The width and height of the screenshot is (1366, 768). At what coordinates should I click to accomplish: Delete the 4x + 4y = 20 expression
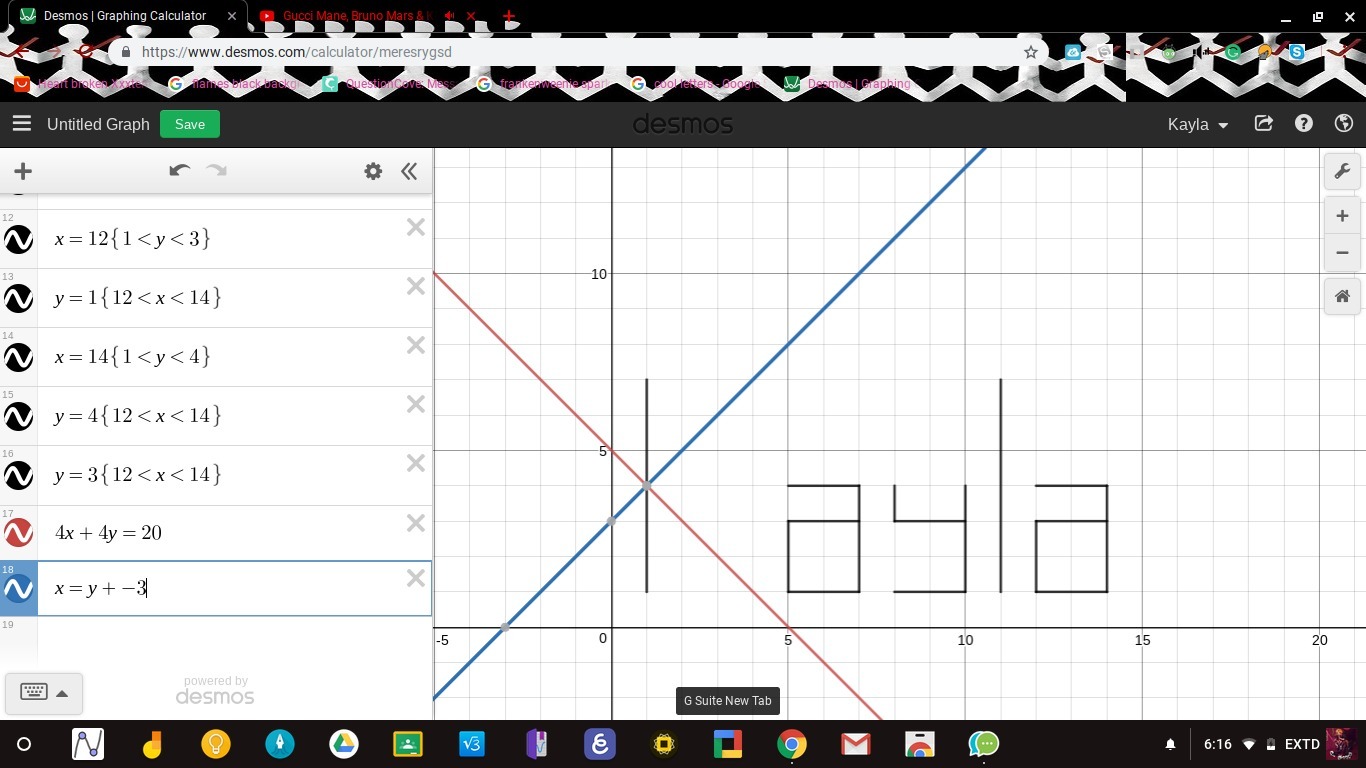coord(416,523)
